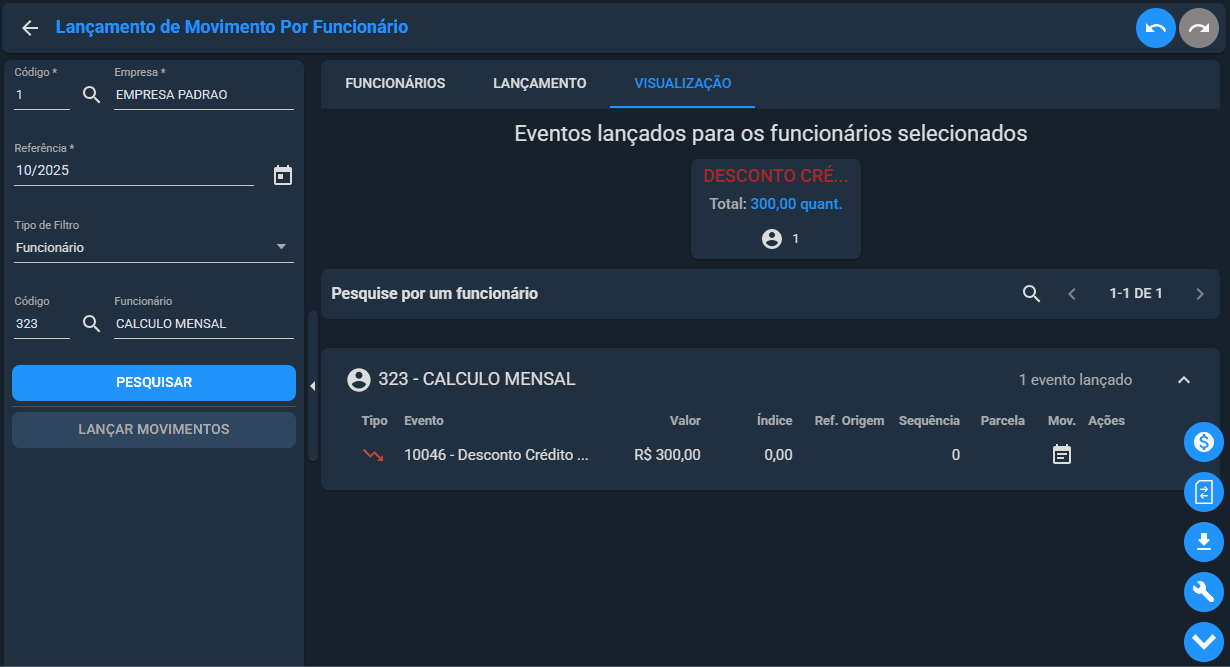This screenshot has width=1230, height=667.
Task: Click the 1-1 DE 1 pagination text
Action: tap(1136, 294)
